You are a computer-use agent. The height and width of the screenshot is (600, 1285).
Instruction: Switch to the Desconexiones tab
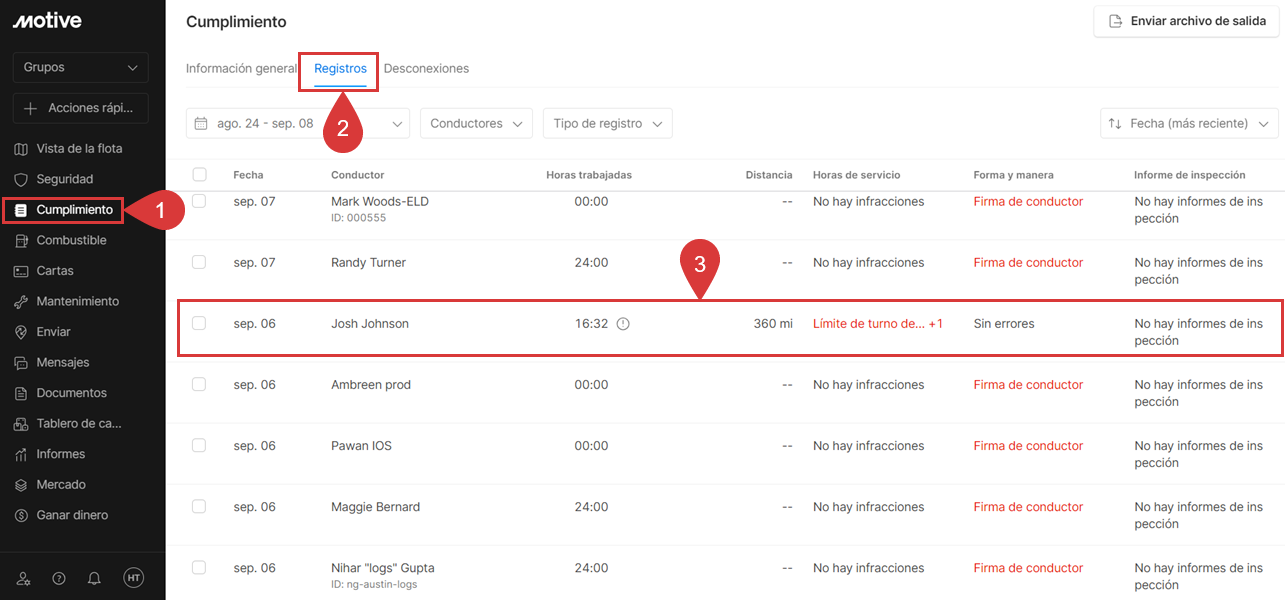[x=426, y=69]
